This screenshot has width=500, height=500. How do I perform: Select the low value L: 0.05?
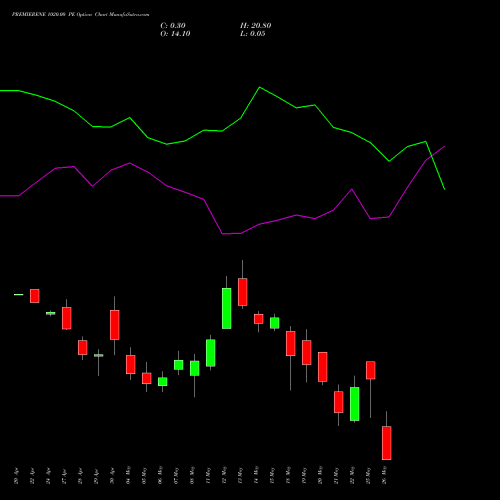pos(253,34)
